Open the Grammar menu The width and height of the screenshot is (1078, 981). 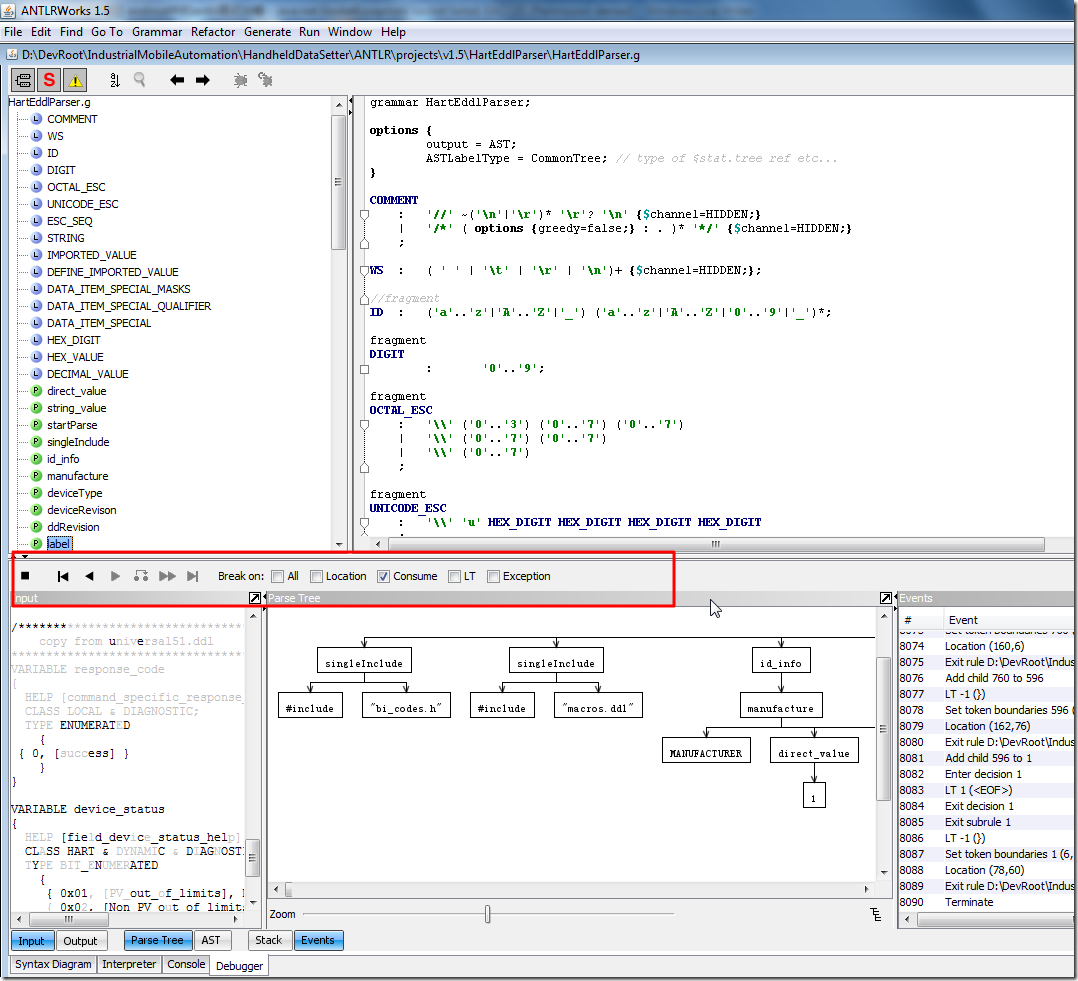point(157,32)
